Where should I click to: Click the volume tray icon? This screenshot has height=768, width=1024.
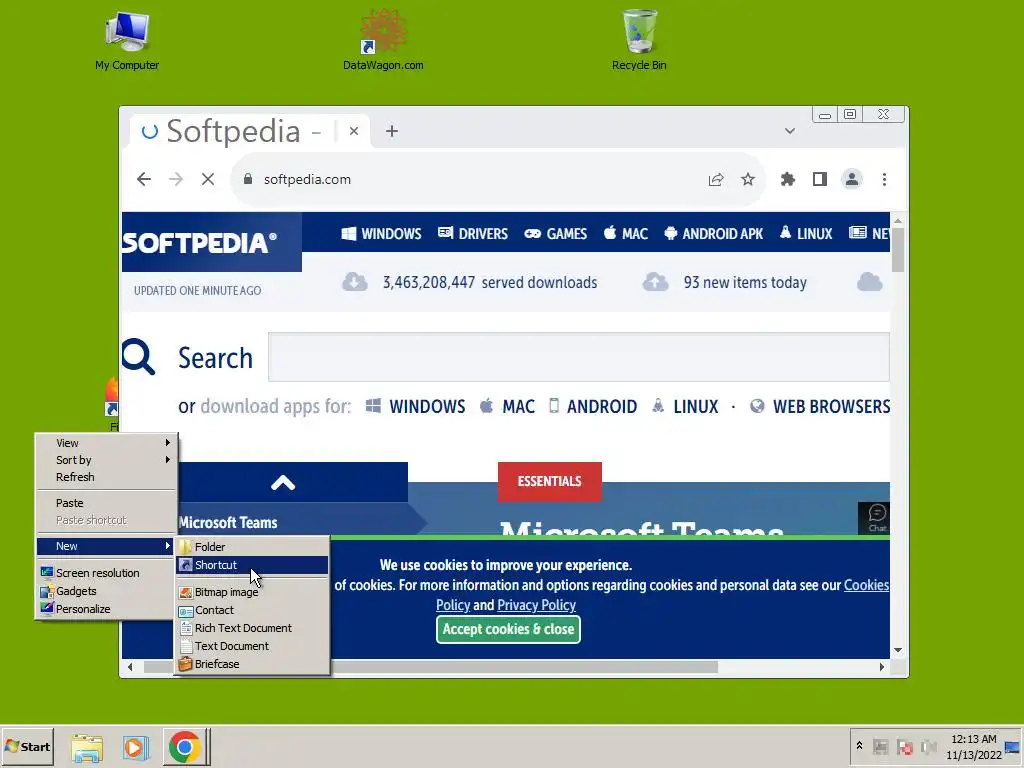[928, 746]
